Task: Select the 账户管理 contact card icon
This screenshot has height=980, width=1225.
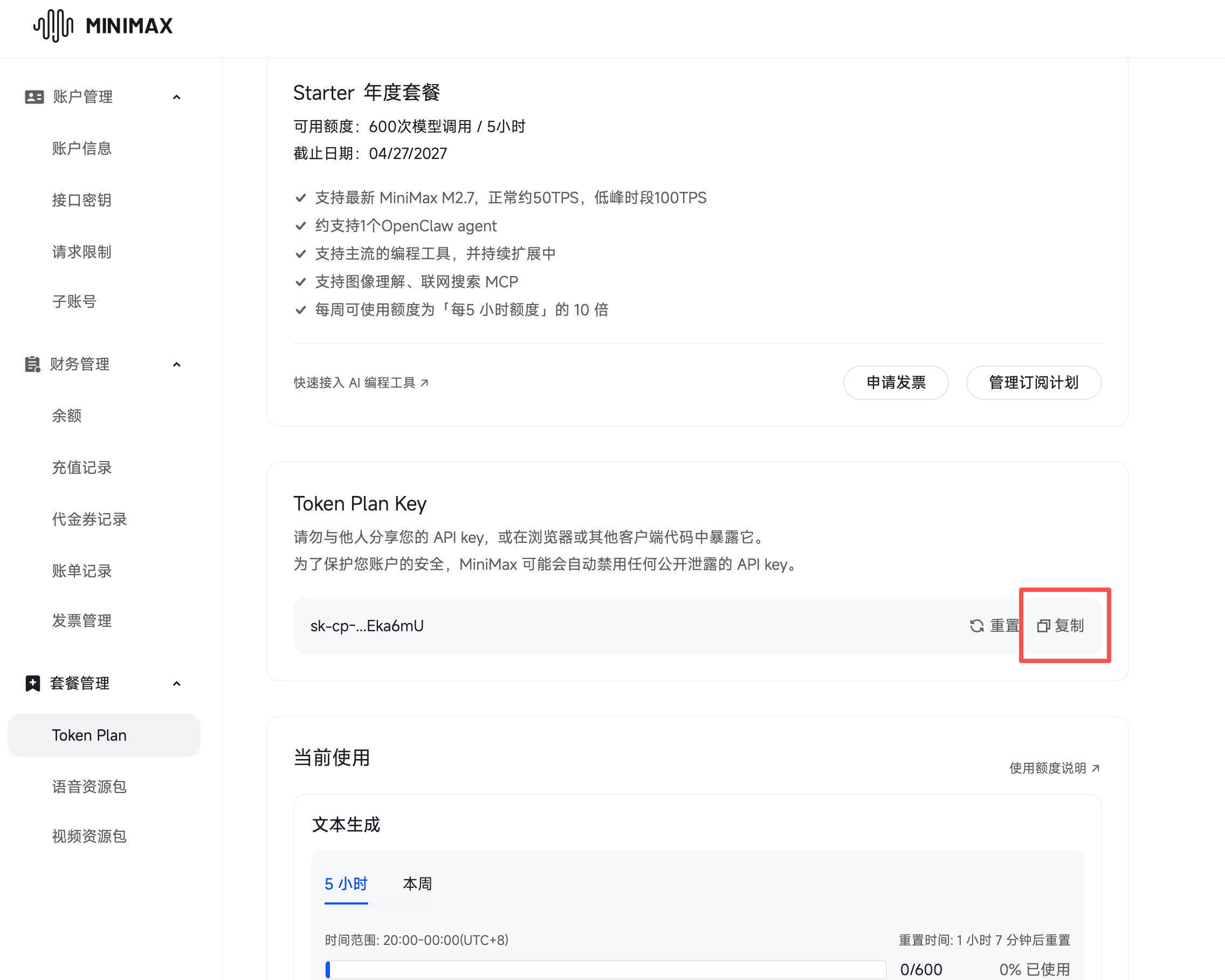Action: tap(34, 96)
